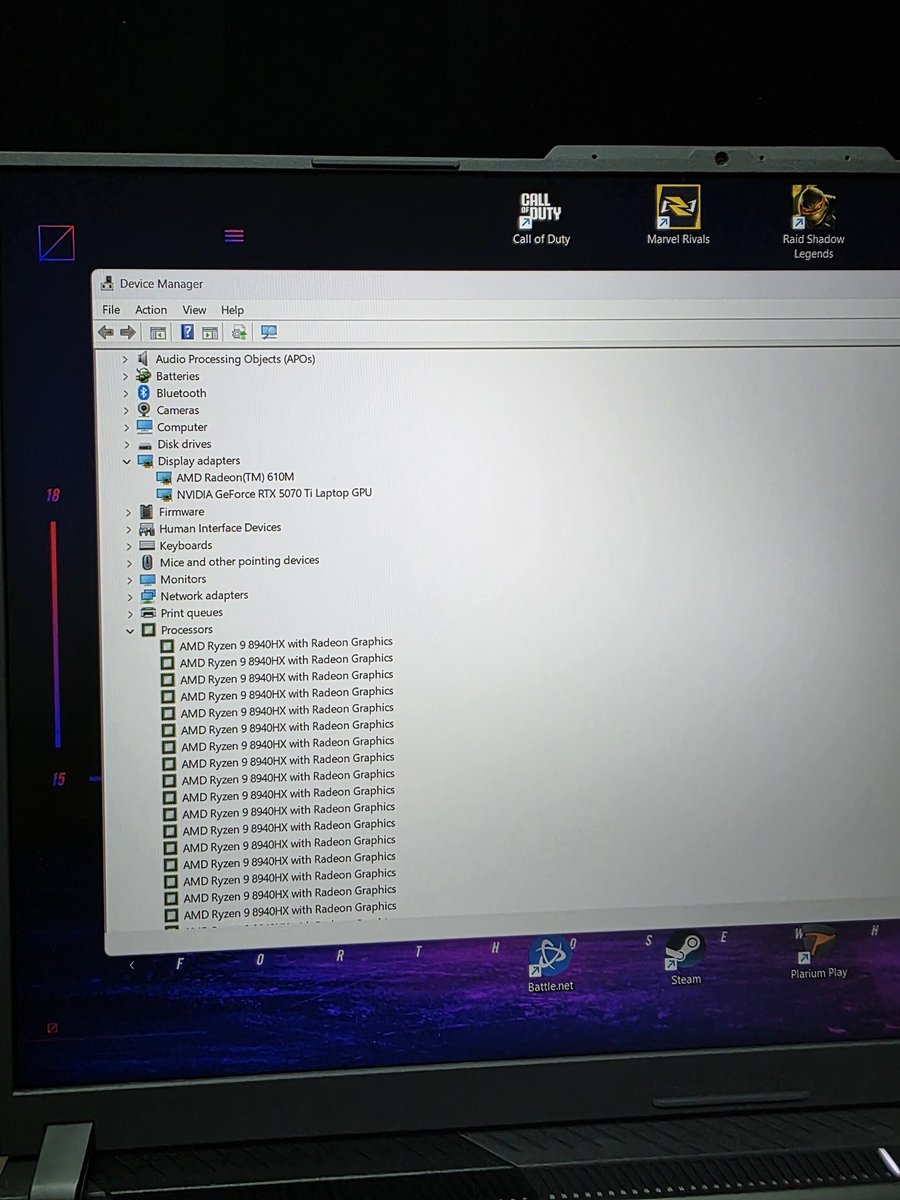The image size is (900, 1200).
Task: Select the Firmware label
Action: (x=181, y=512)
